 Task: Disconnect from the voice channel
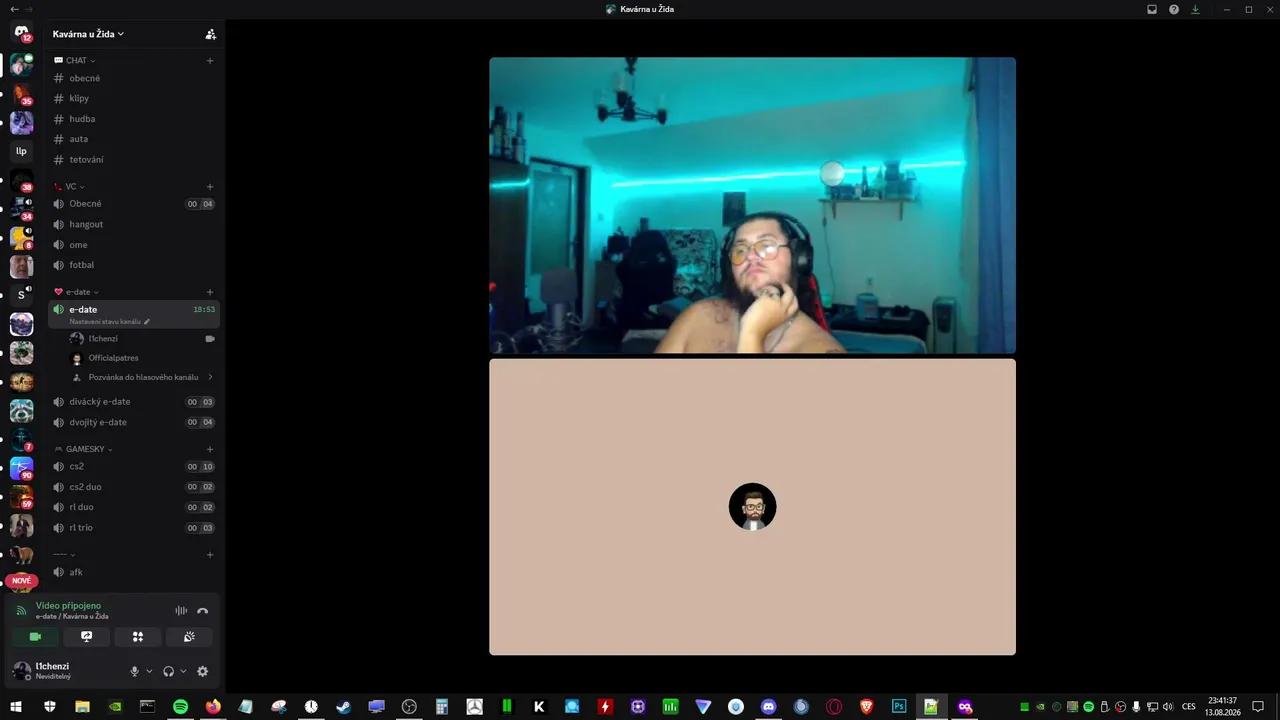(203, 611)
